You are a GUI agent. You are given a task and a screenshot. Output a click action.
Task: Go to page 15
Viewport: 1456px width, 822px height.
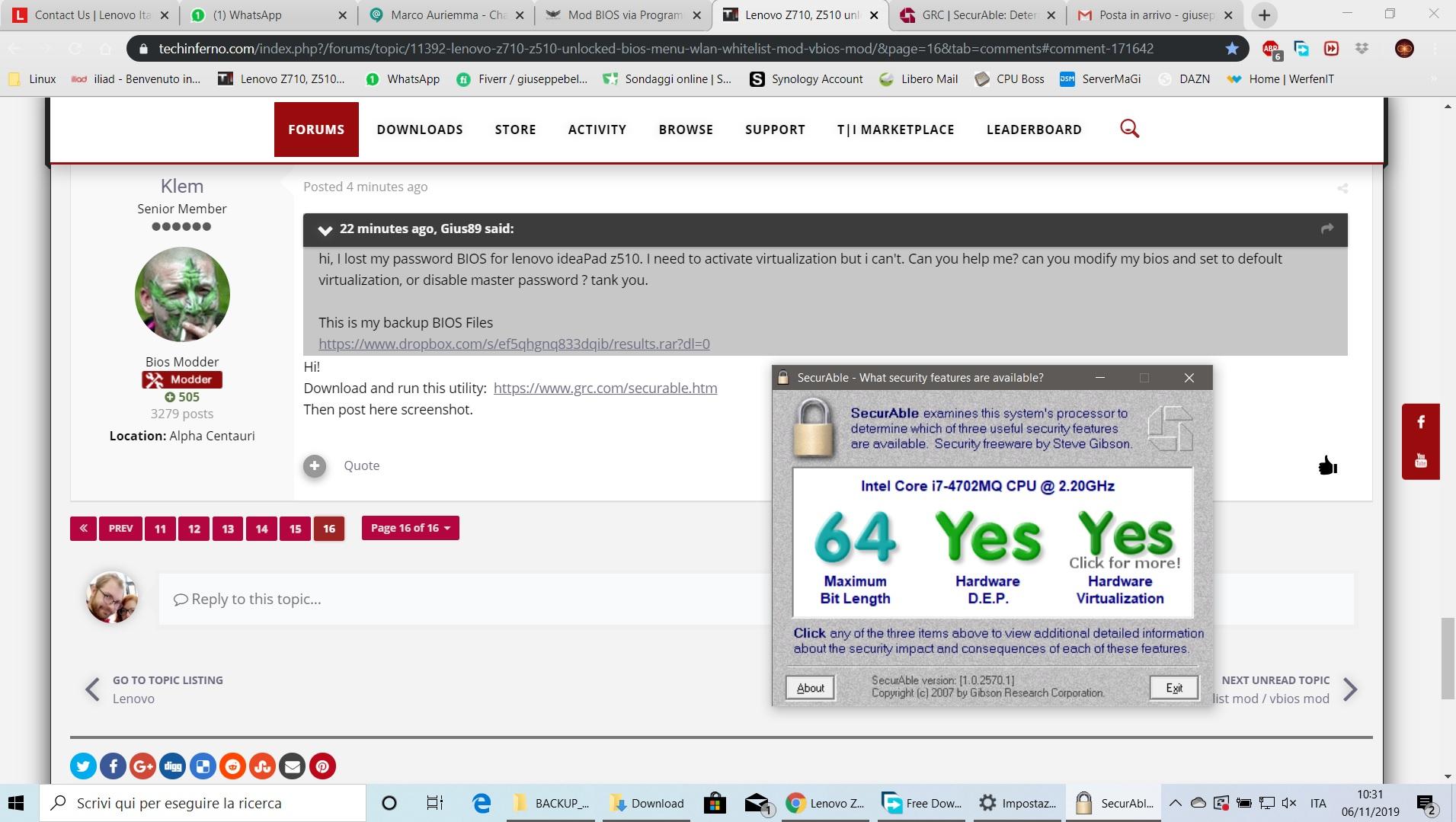295,529
